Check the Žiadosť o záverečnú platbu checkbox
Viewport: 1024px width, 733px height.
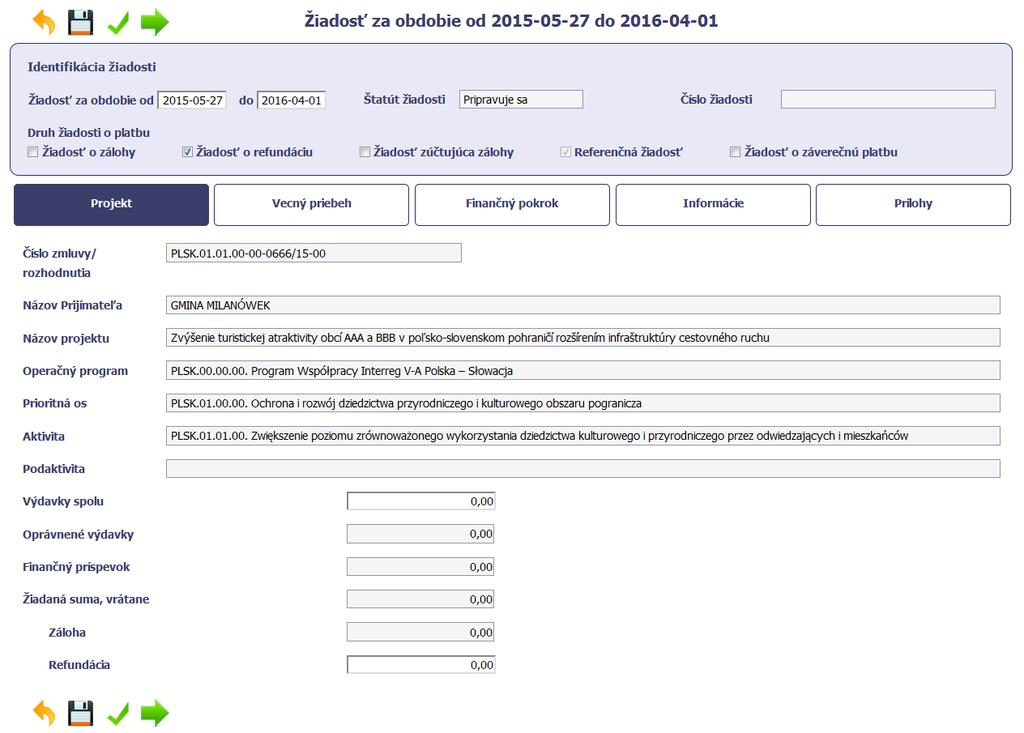click(x=735, y=152)
